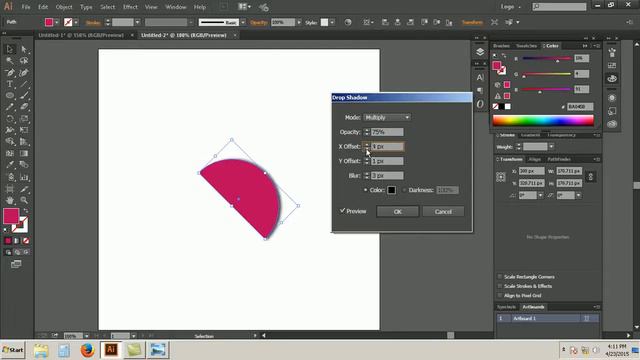Viewport: 640px width, 360px height.
Task: Open the fill color dropdown in control bar
Action: point(57,22)
